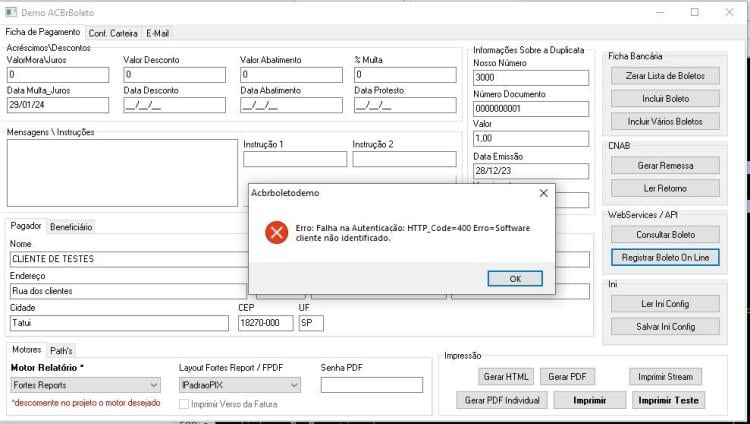Dismiss the error dialog with OK
This screenshot has height=424, width=750.
515,279
